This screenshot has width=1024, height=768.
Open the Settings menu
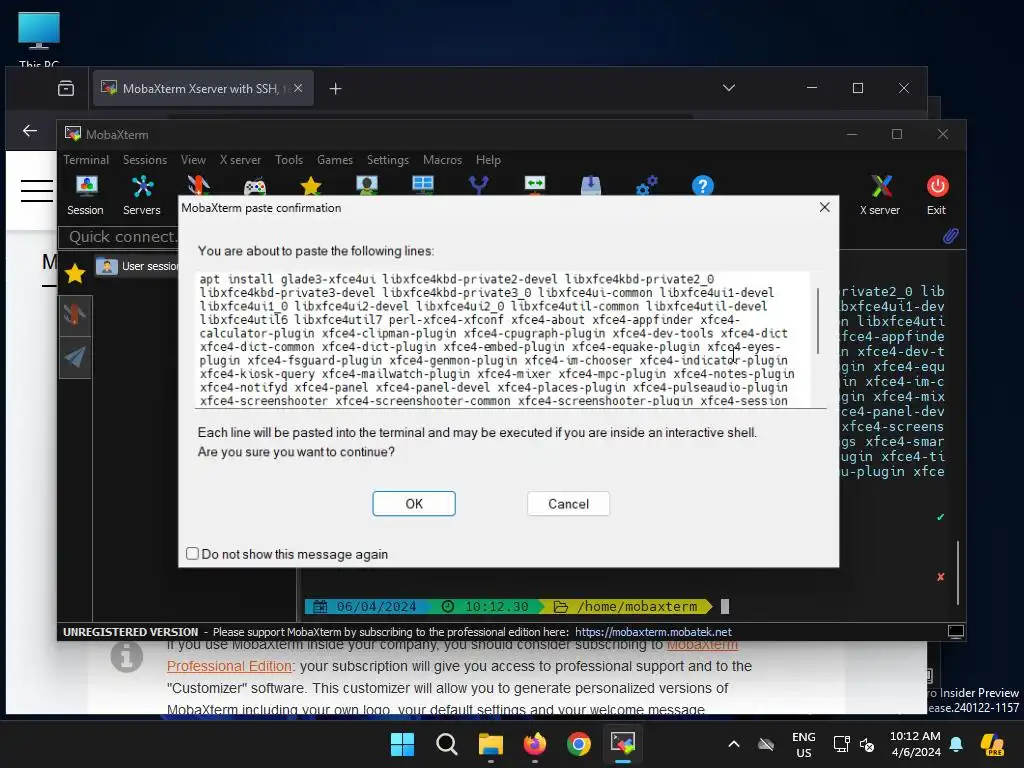pyautogui.click(x=388, y=159)
